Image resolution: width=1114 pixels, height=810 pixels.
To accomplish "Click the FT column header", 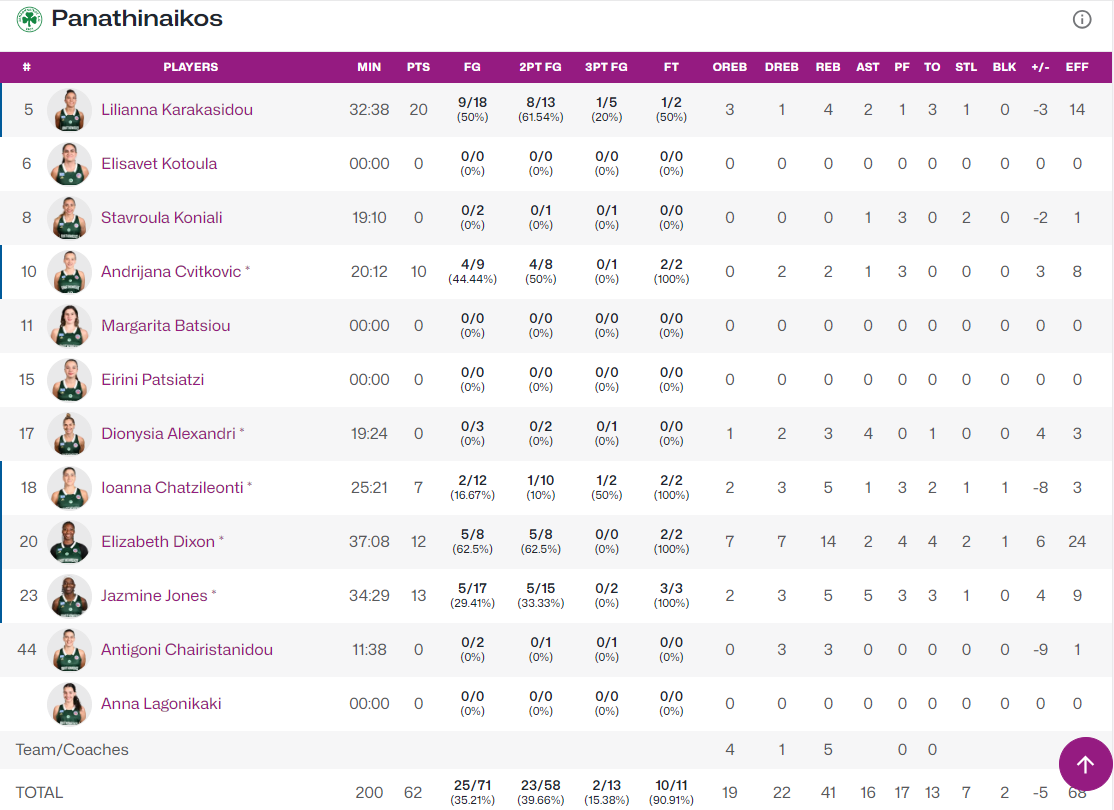I will click(x=671, y=67).
